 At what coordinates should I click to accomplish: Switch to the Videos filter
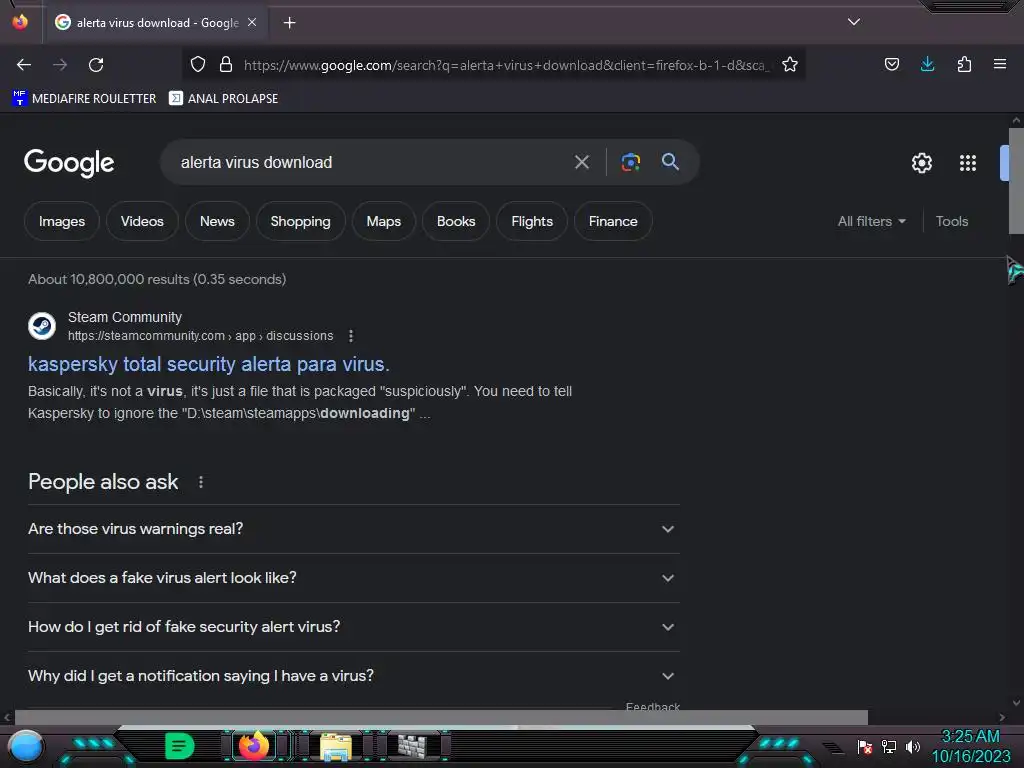[x=142, y=221]
